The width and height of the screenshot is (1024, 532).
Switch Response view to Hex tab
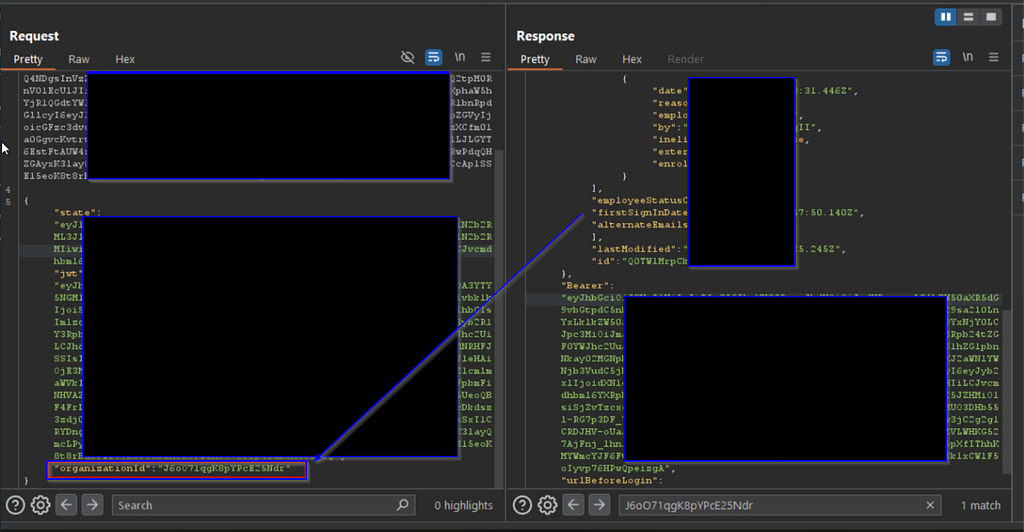[x=632, y=59]
